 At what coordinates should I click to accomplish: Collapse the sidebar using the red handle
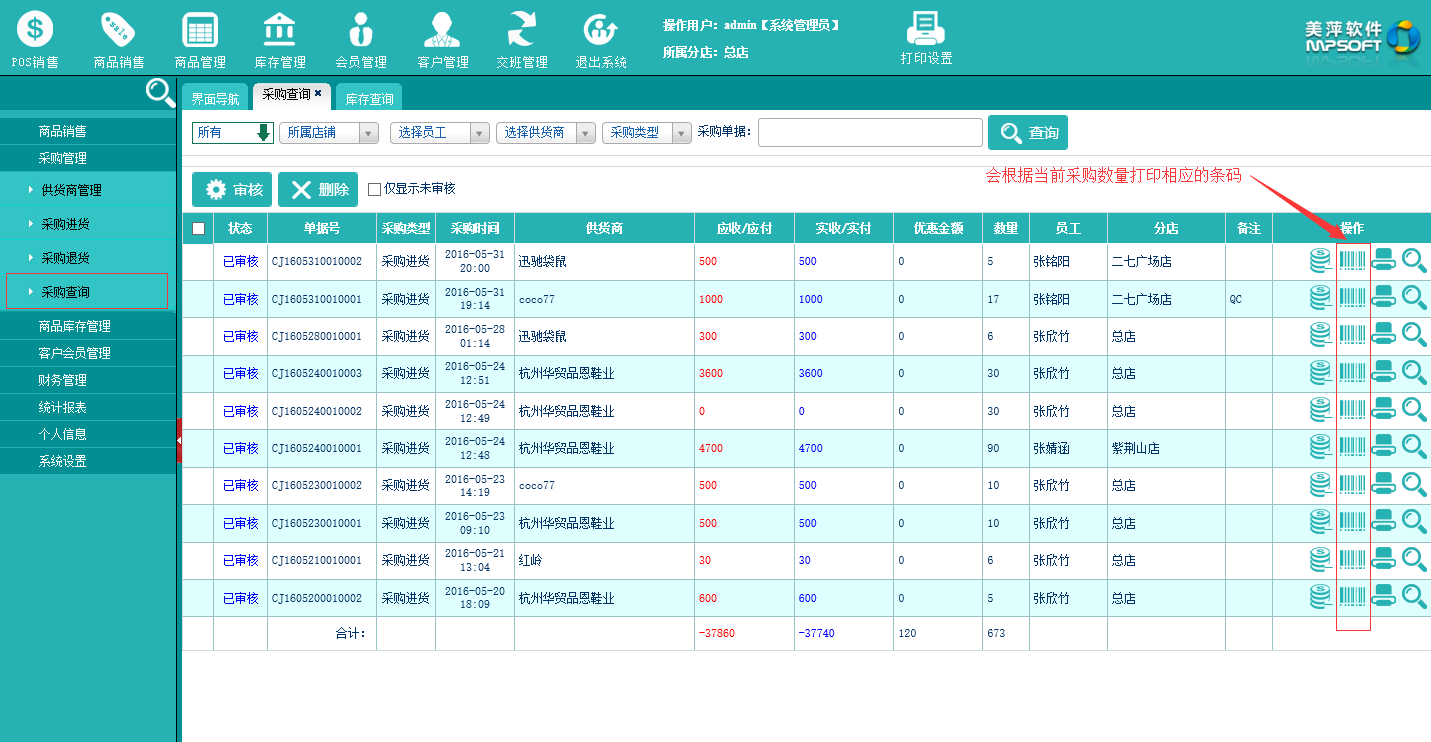pyautogui.click(x=179, y=440)
